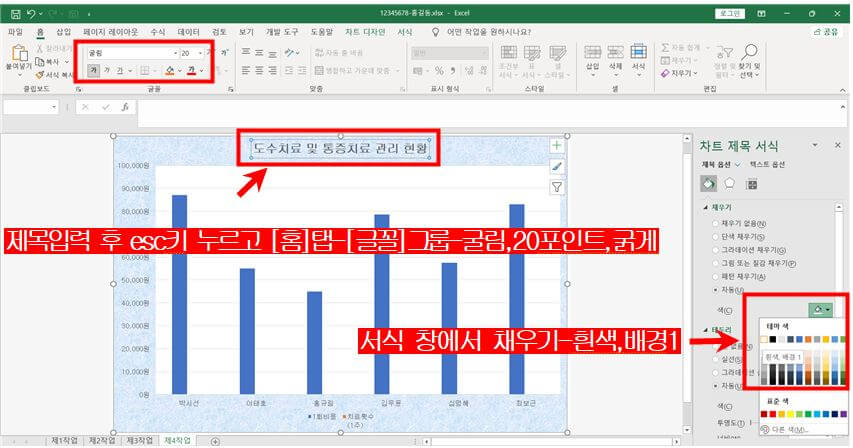
Task: Select 단색 채우기 (Solid fill) radio button
Action: pyautogui.click(x=715, y=237)
